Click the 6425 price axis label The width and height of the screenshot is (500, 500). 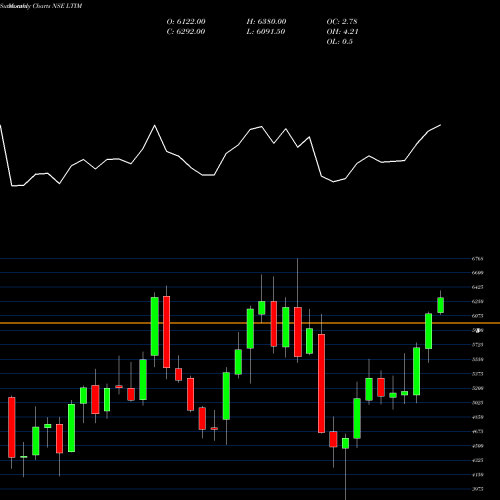pos(477,287)
